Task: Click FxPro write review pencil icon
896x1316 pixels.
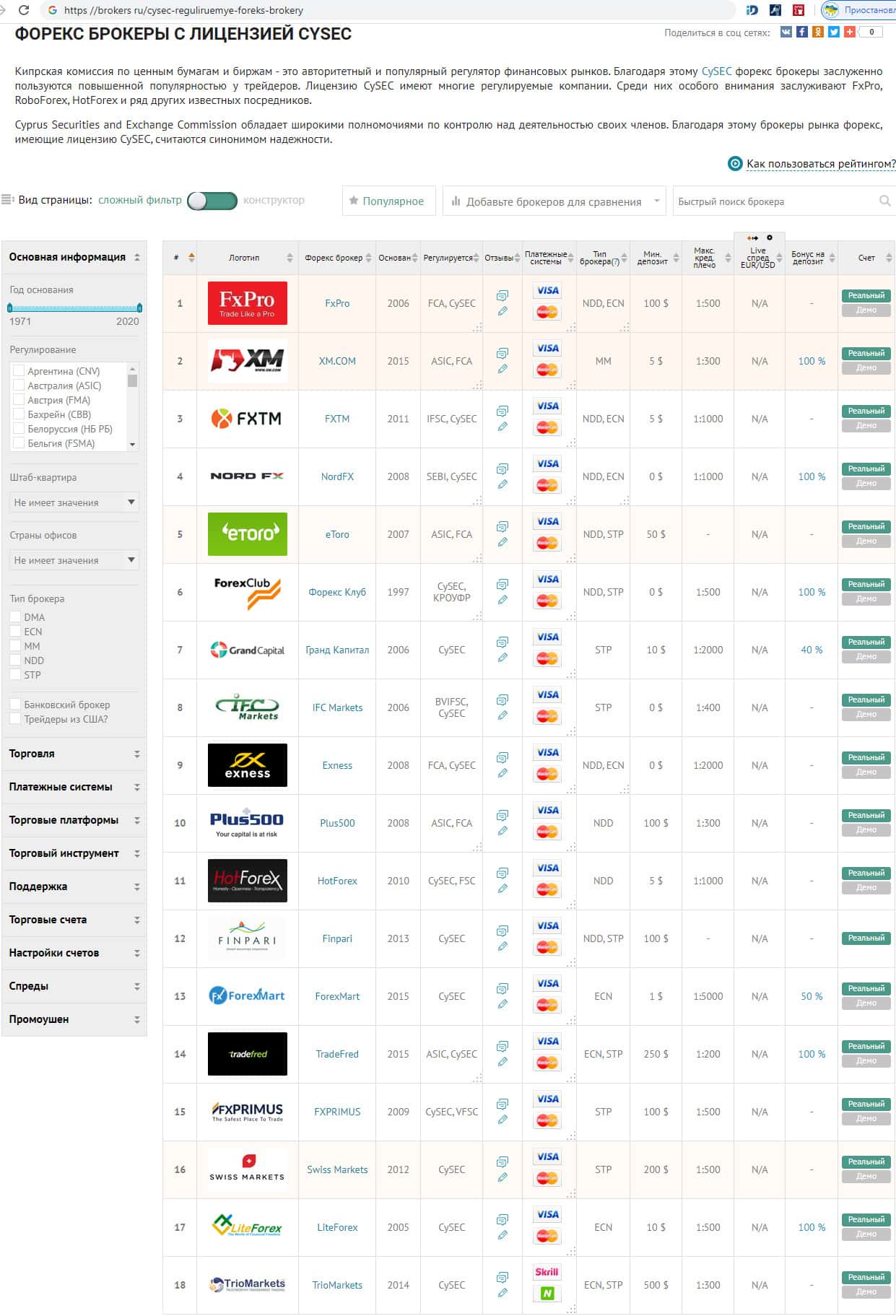Action: 503,311
